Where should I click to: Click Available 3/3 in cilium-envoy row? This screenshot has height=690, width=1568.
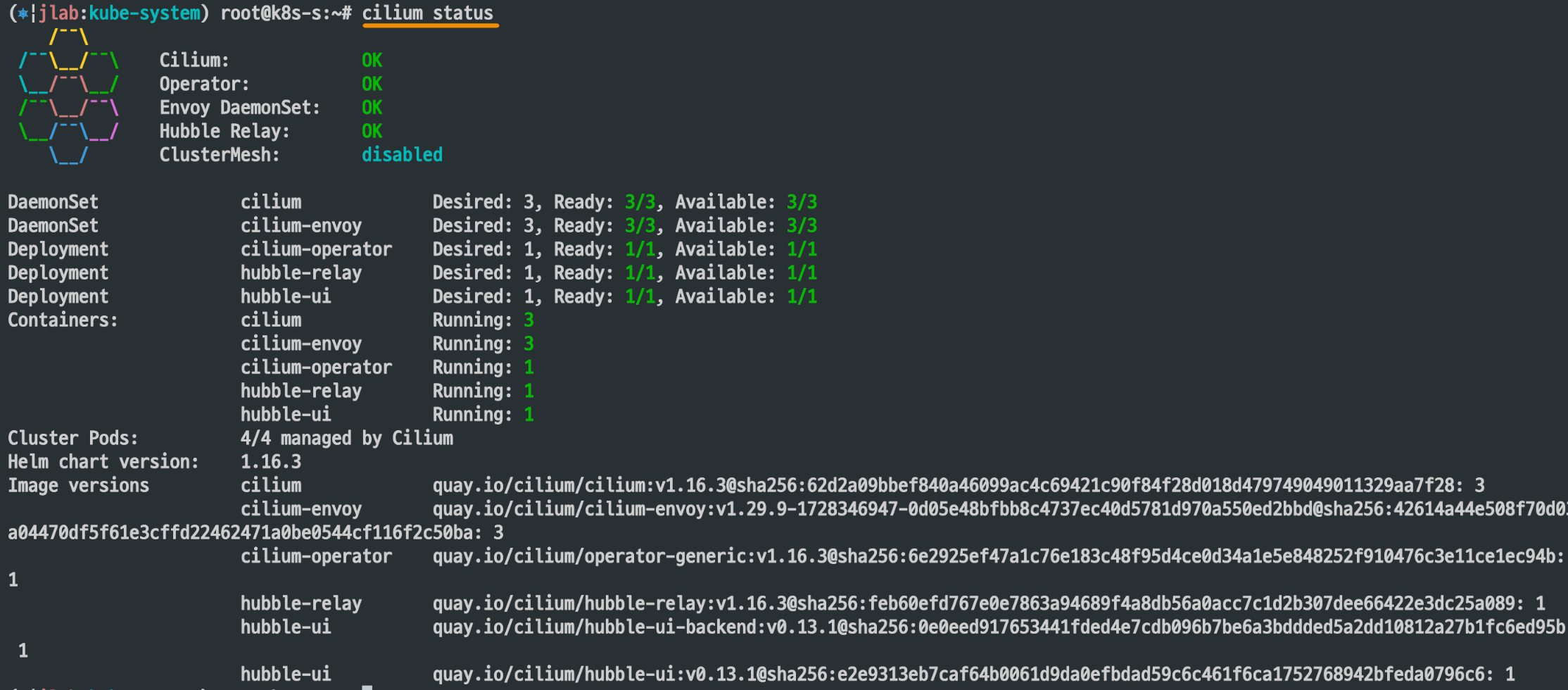802,226
